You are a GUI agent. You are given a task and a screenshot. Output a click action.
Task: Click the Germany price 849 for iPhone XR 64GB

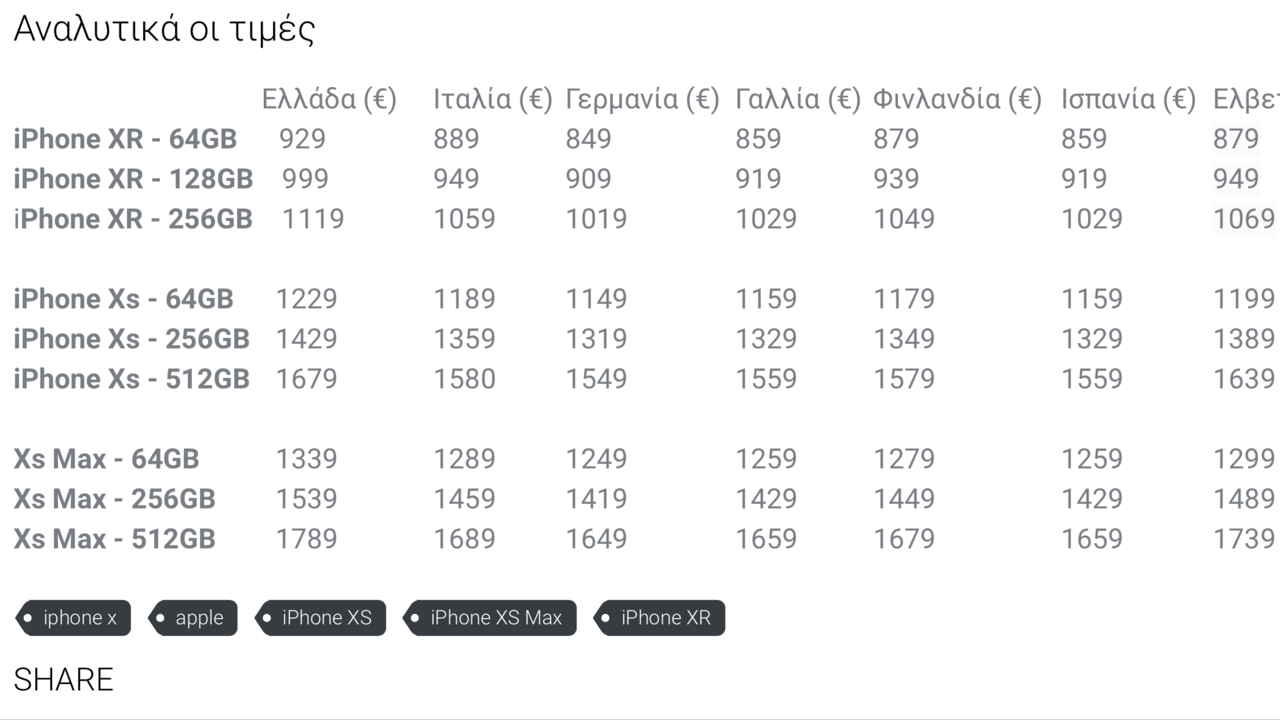[588, 139]
